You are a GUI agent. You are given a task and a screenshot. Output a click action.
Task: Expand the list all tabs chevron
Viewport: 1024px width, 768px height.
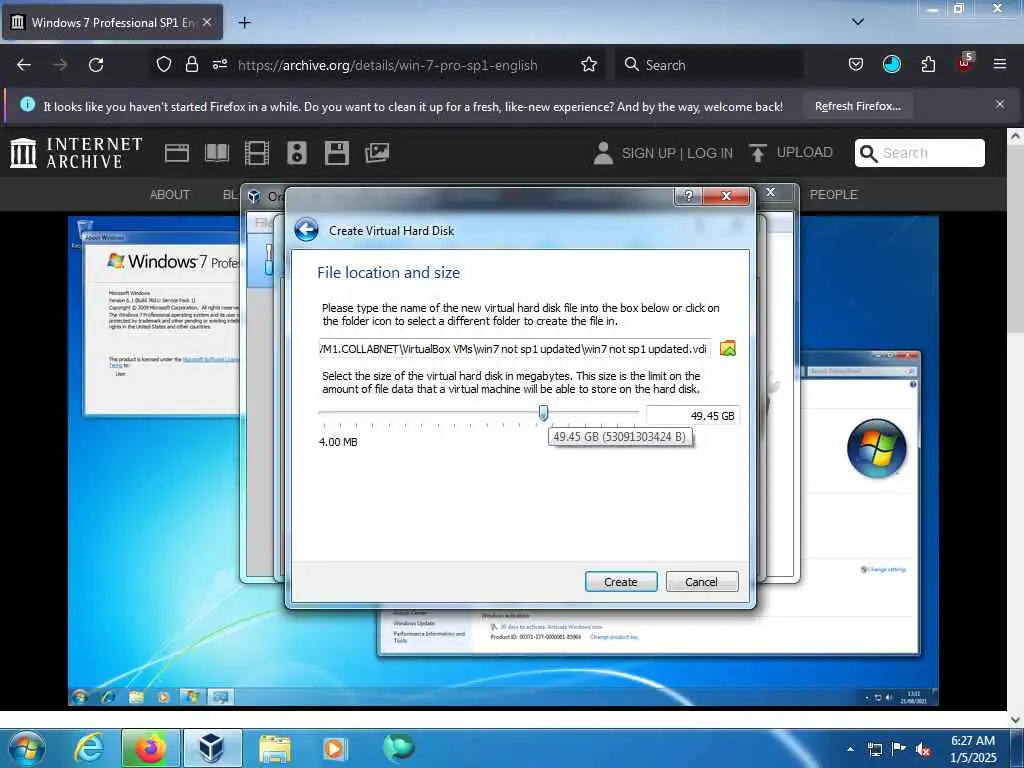click(858, 22)
